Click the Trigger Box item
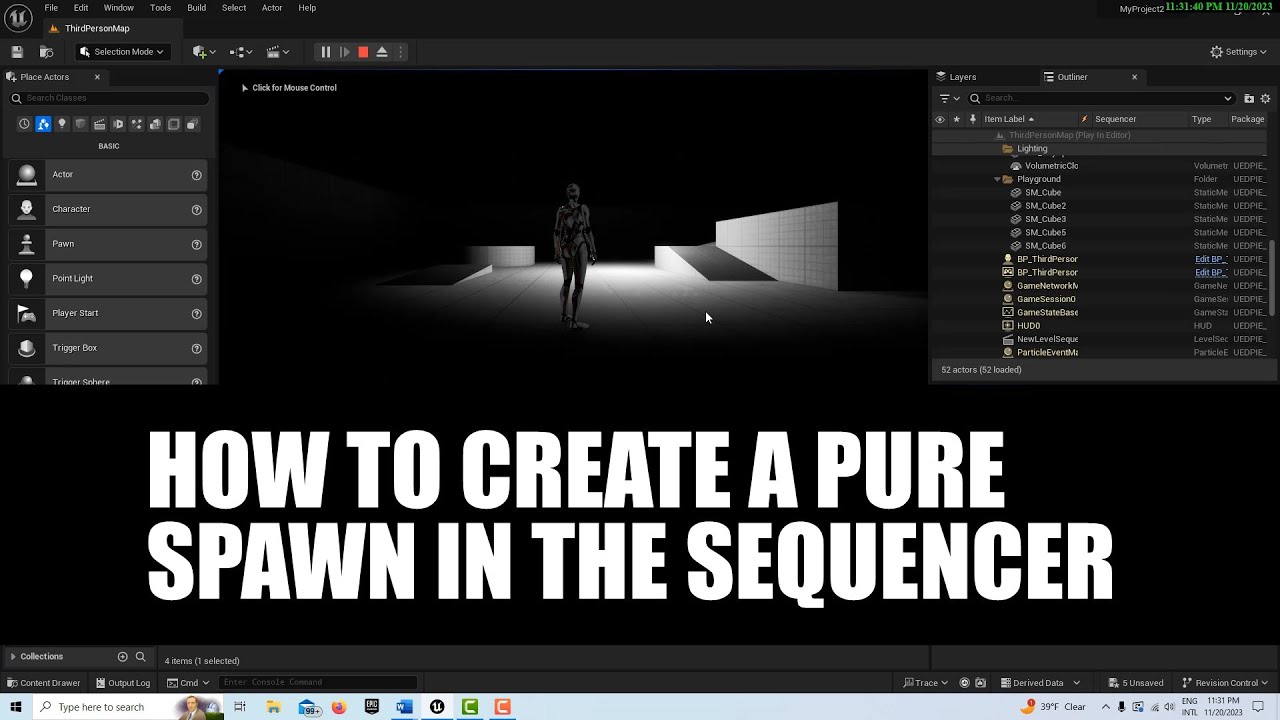 (x=108, y=348)
